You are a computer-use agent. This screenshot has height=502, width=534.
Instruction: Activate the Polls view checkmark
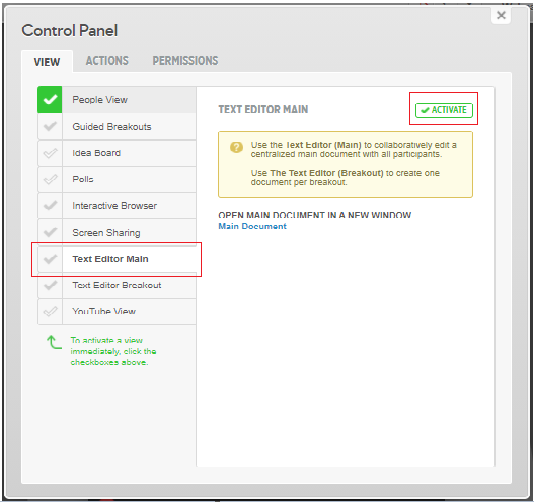pyautogui.click(x=50, y=179)
